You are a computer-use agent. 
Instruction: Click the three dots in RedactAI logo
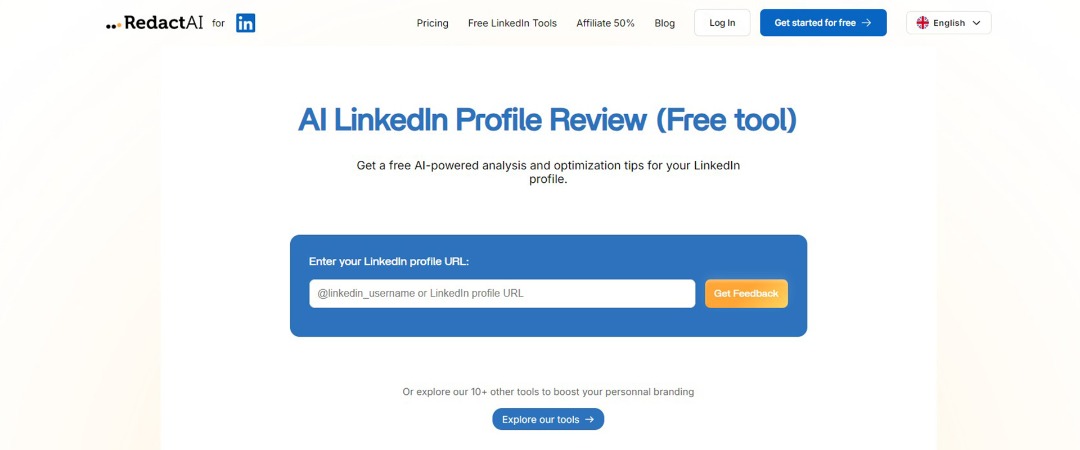tap(113, 25)
